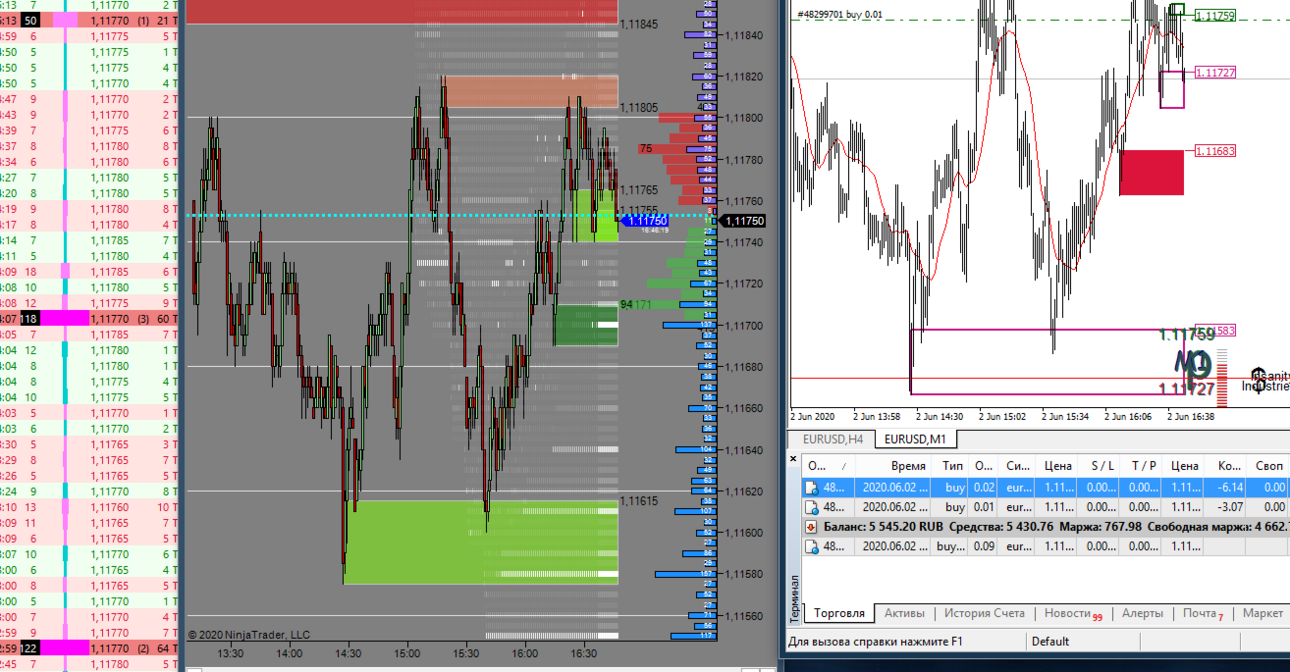Click the 1,11845 zone level label
1290x672 pixels.
click(x=639, y=24)
